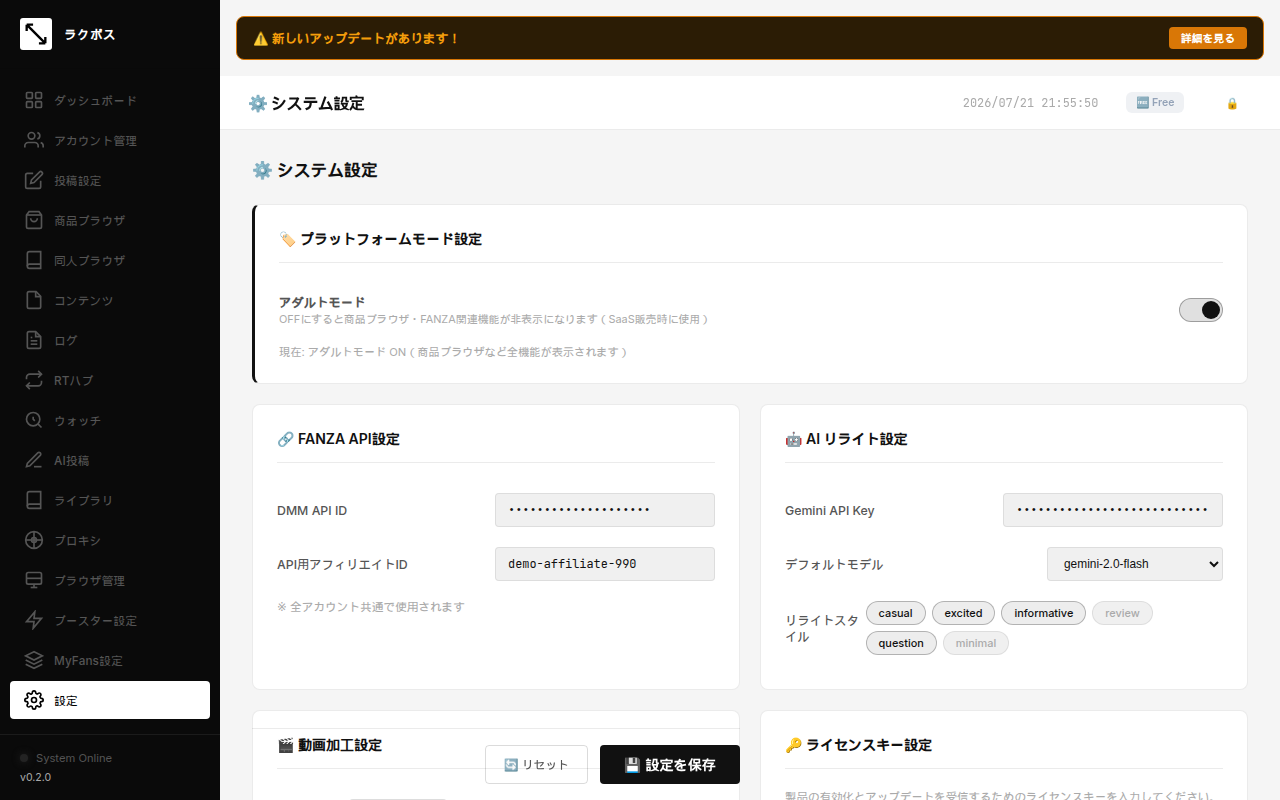Image resolution: width=1280 pixels, height=800 pixels.
Task: Click the プラットフォームモード設定 heading
Action: [380, 239]
